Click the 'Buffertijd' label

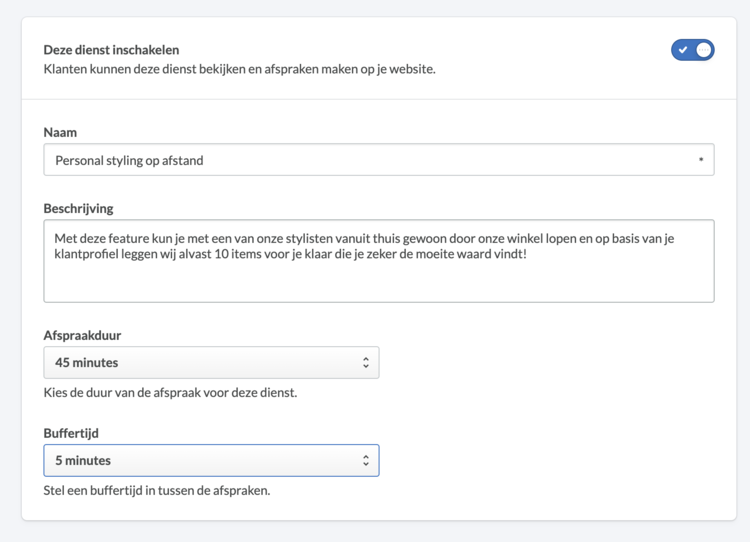[x=71, y=433]
